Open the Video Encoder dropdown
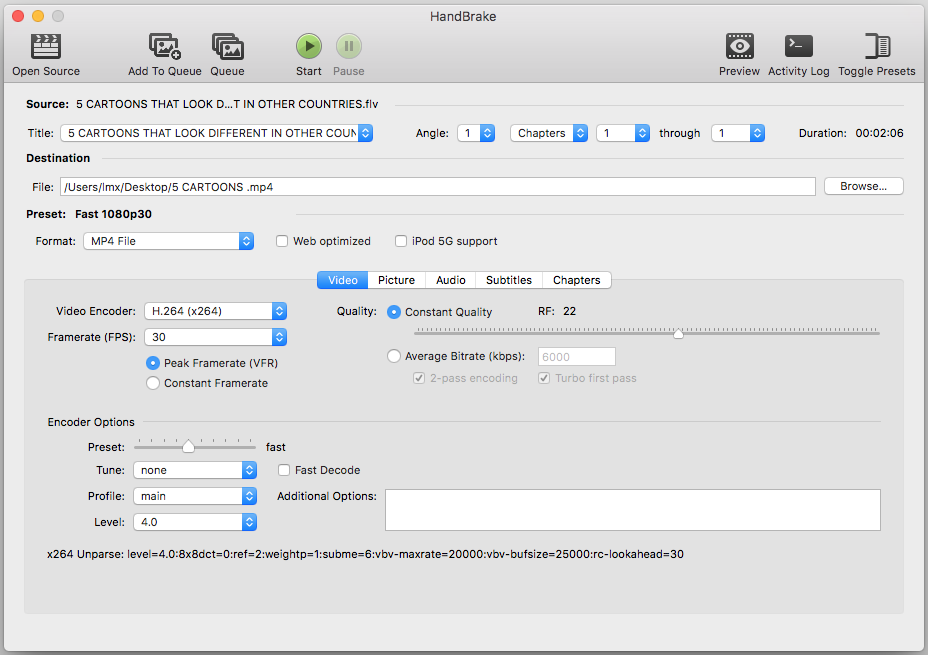 215,311
